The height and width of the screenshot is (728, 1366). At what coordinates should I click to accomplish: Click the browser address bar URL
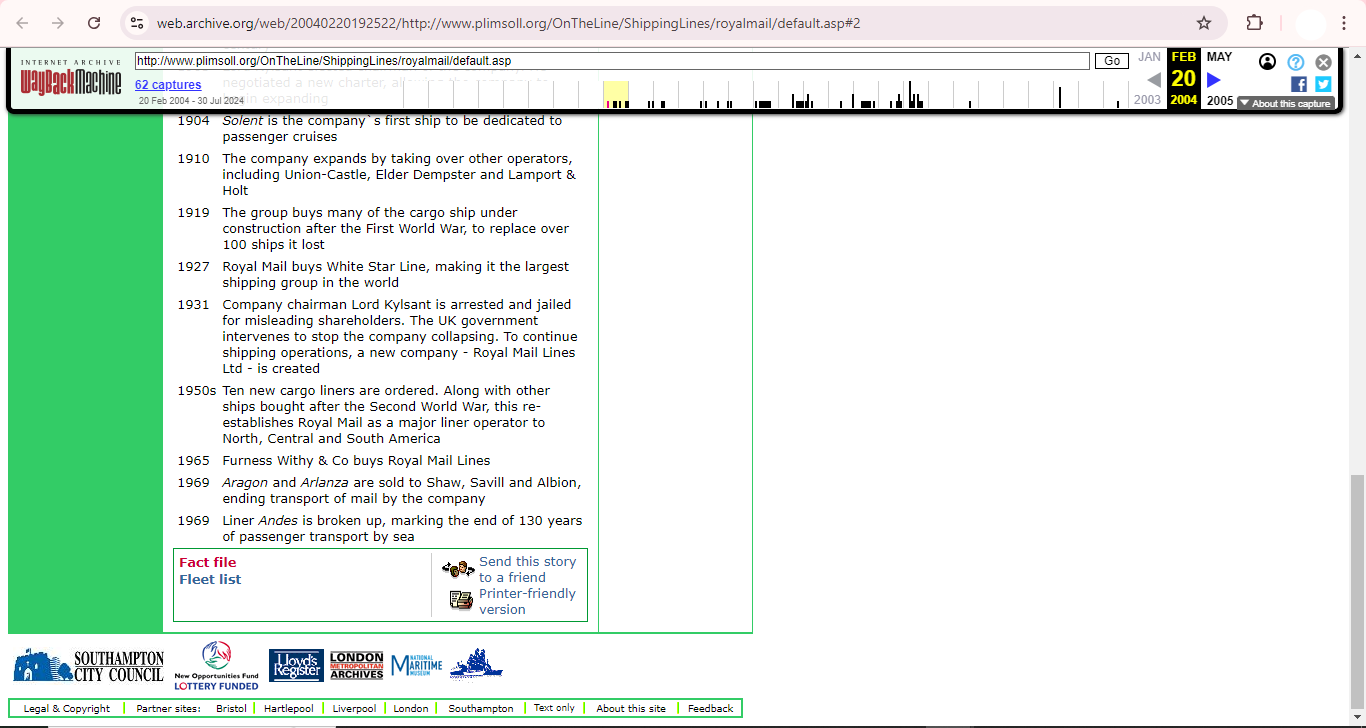(x=508, y=23)
